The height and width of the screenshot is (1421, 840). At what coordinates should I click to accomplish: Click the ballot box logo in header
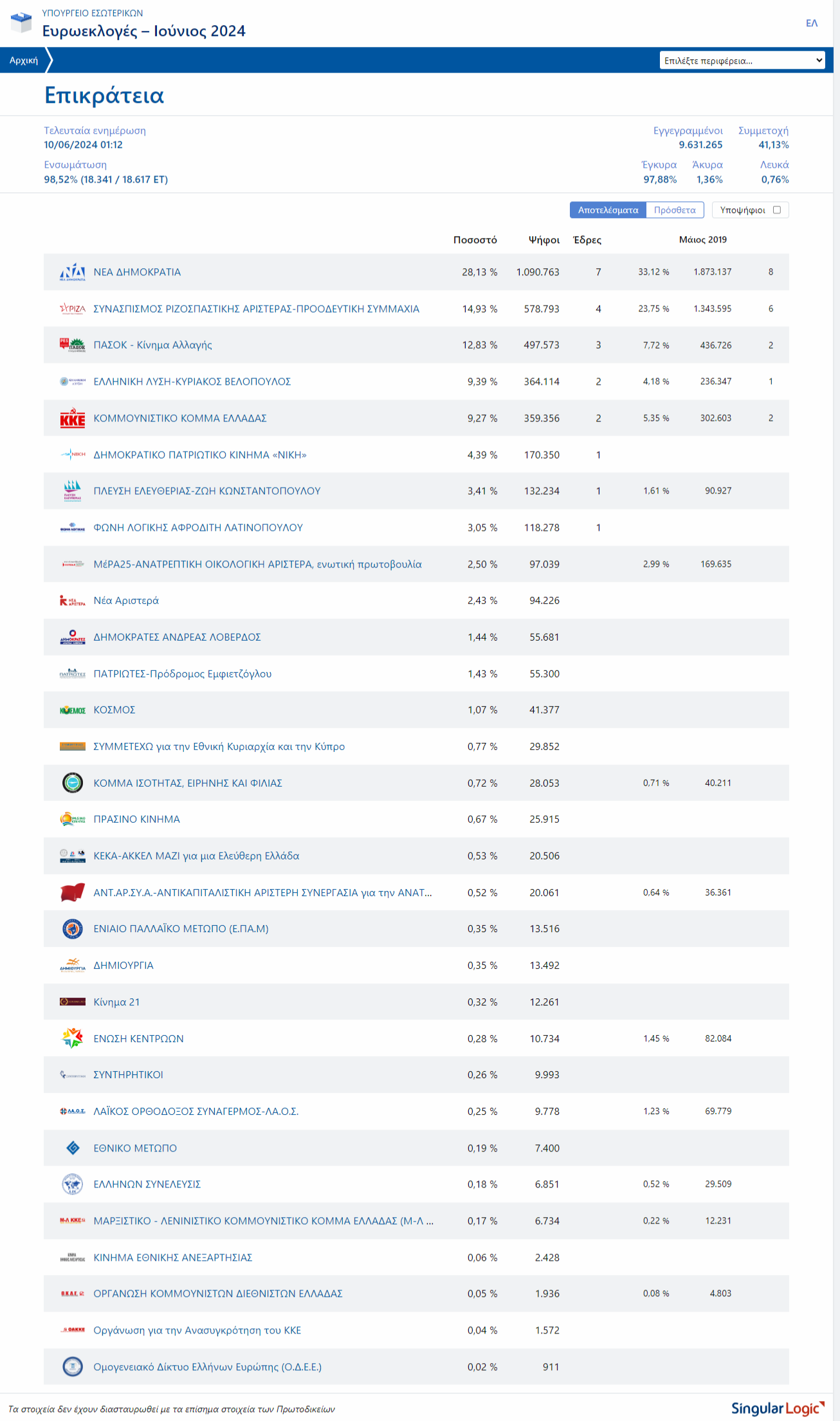pos(21,23)
